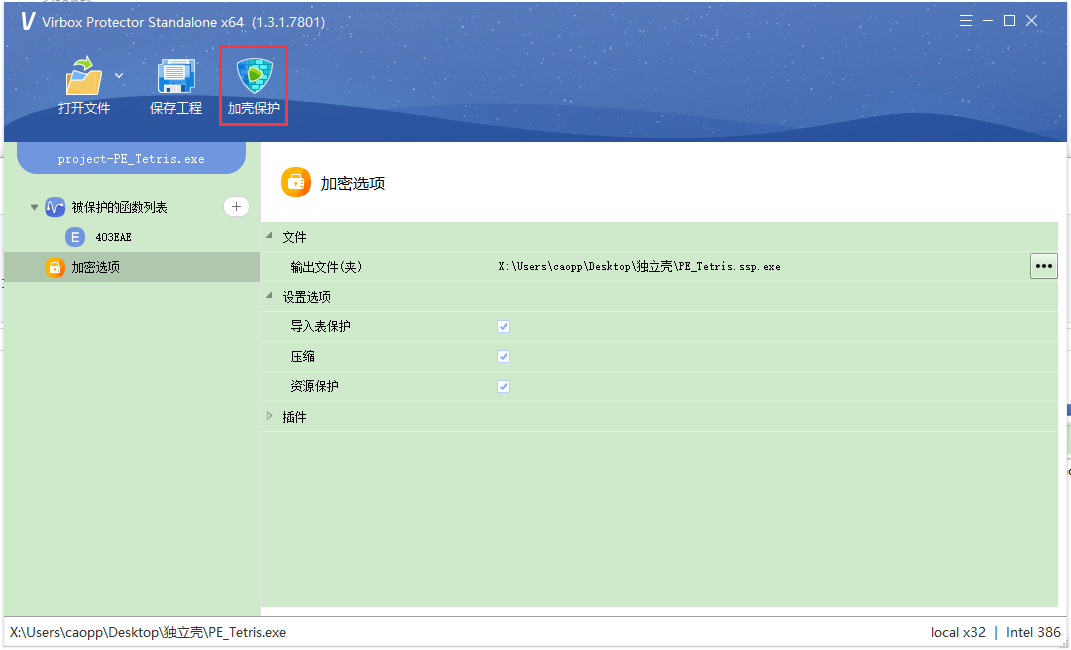Click the Virbox V logo in title bar

pos(27,22)
